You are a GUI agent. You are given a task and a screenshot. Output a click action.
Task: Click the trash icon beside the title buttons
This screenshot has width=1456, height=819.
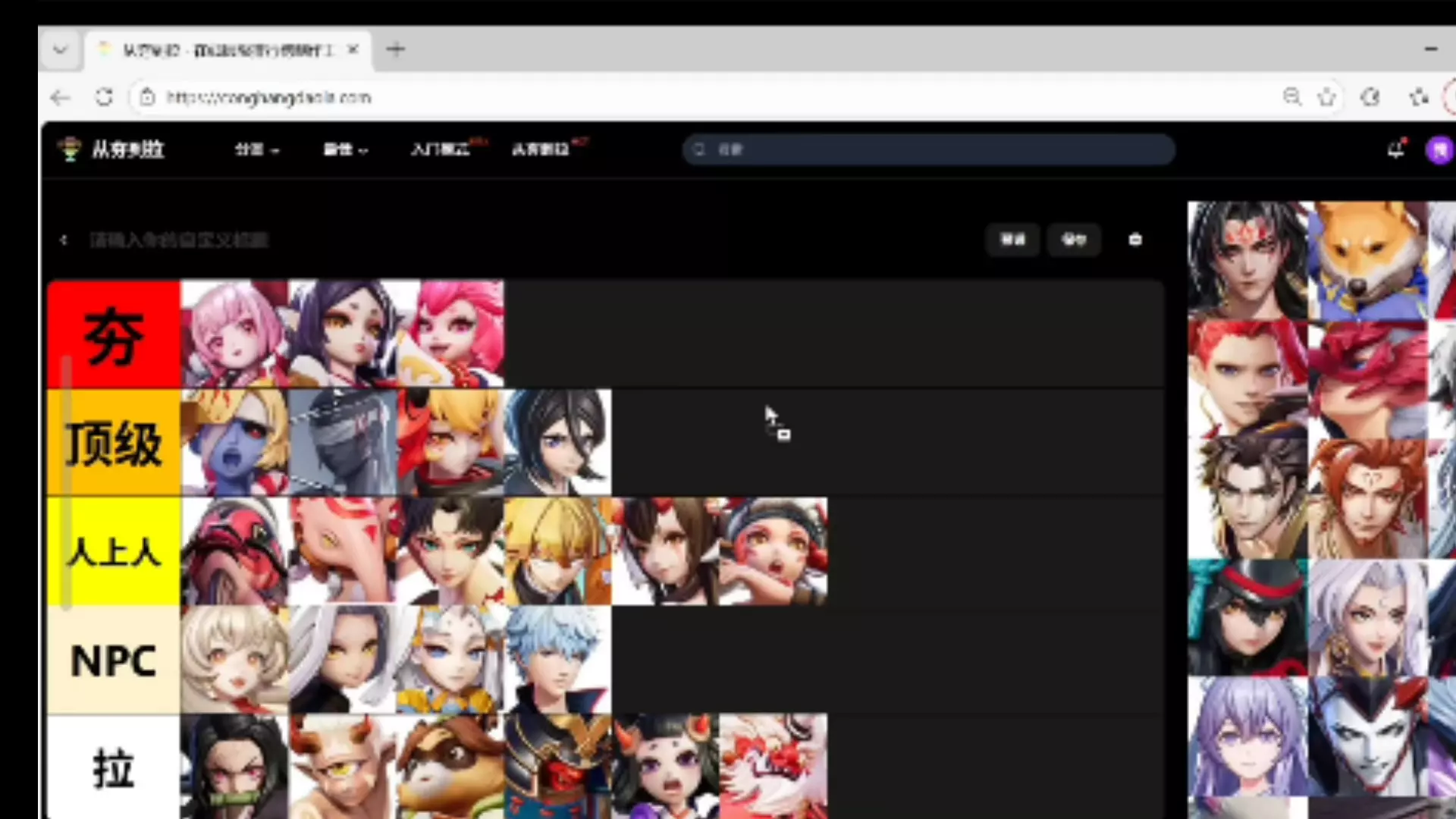1135,240
